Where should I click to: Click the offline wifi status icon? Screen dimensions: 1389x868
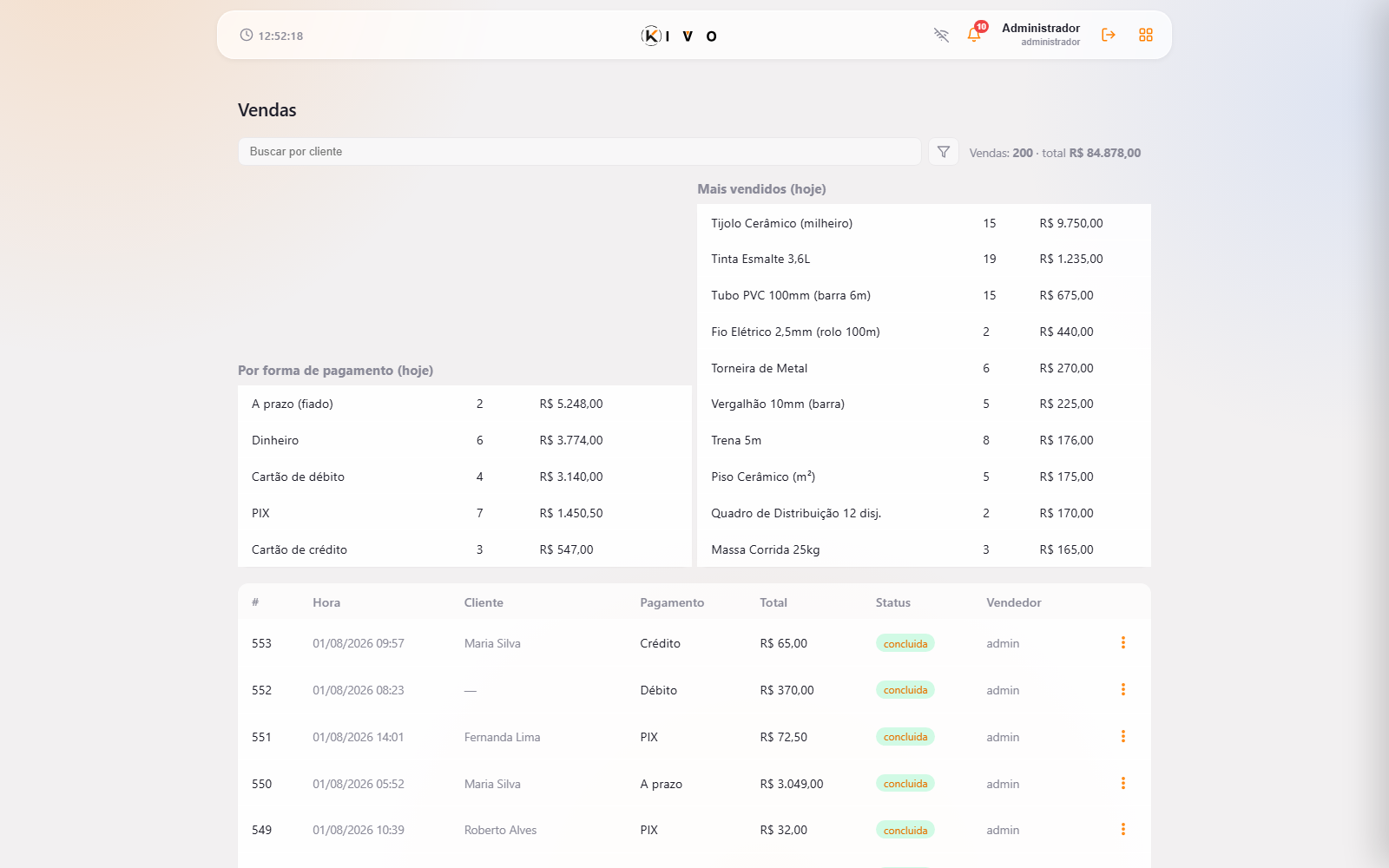click(941, 35)
